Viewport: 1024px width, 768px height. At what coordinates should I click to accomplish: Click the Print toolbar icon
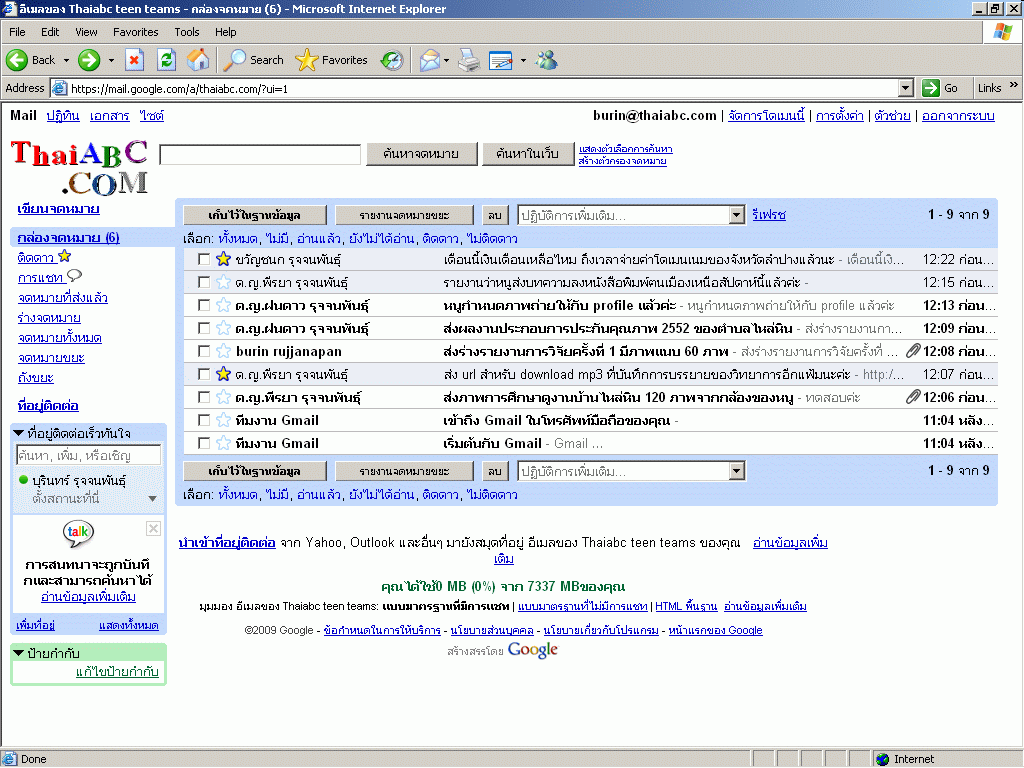pyautogui.click(x=468, y=60)
